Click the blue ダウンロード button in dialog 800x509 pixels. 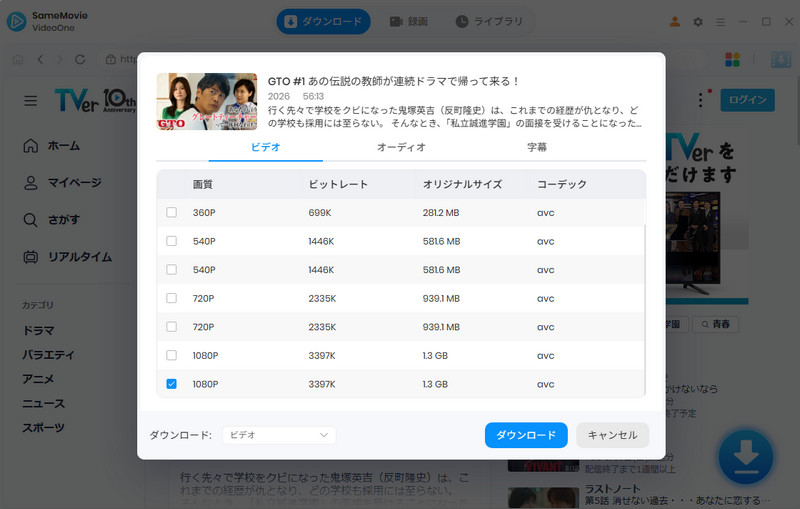pyautogui.click(x=526, y=435)
